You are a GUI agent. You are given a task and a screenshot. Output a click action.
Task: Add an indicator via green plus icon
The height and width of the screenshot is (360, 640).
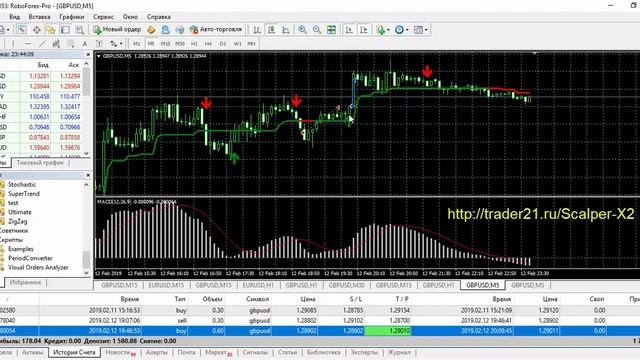point(380,29)
